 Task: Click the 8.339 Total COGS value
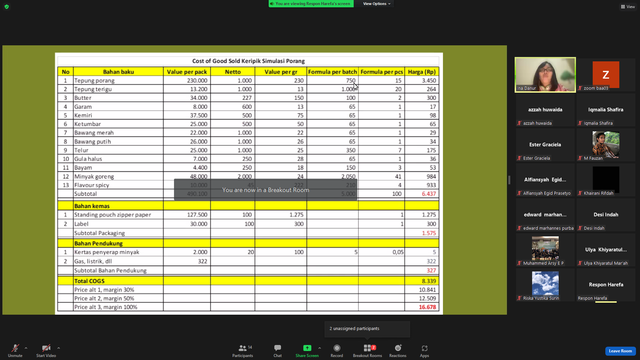click(429, 281)
